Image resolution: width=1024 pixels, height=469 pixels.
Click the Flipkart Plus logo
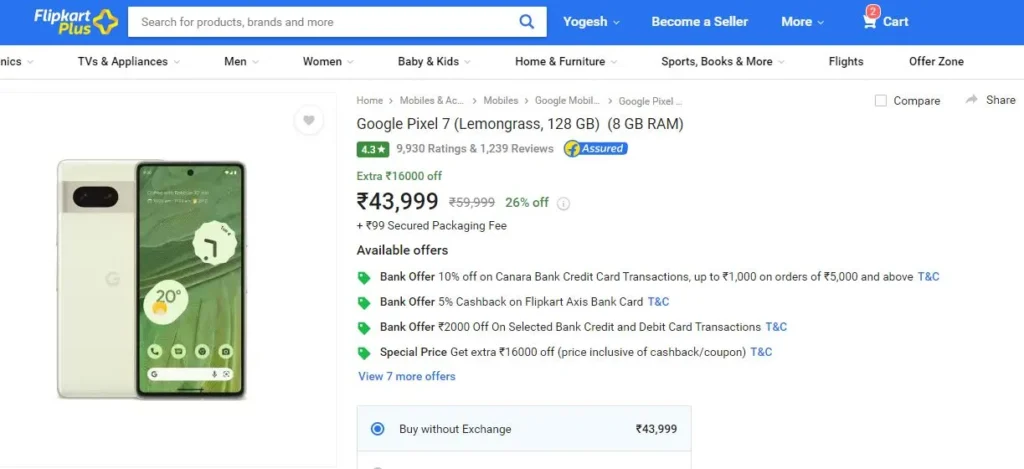tap(76, 22)
